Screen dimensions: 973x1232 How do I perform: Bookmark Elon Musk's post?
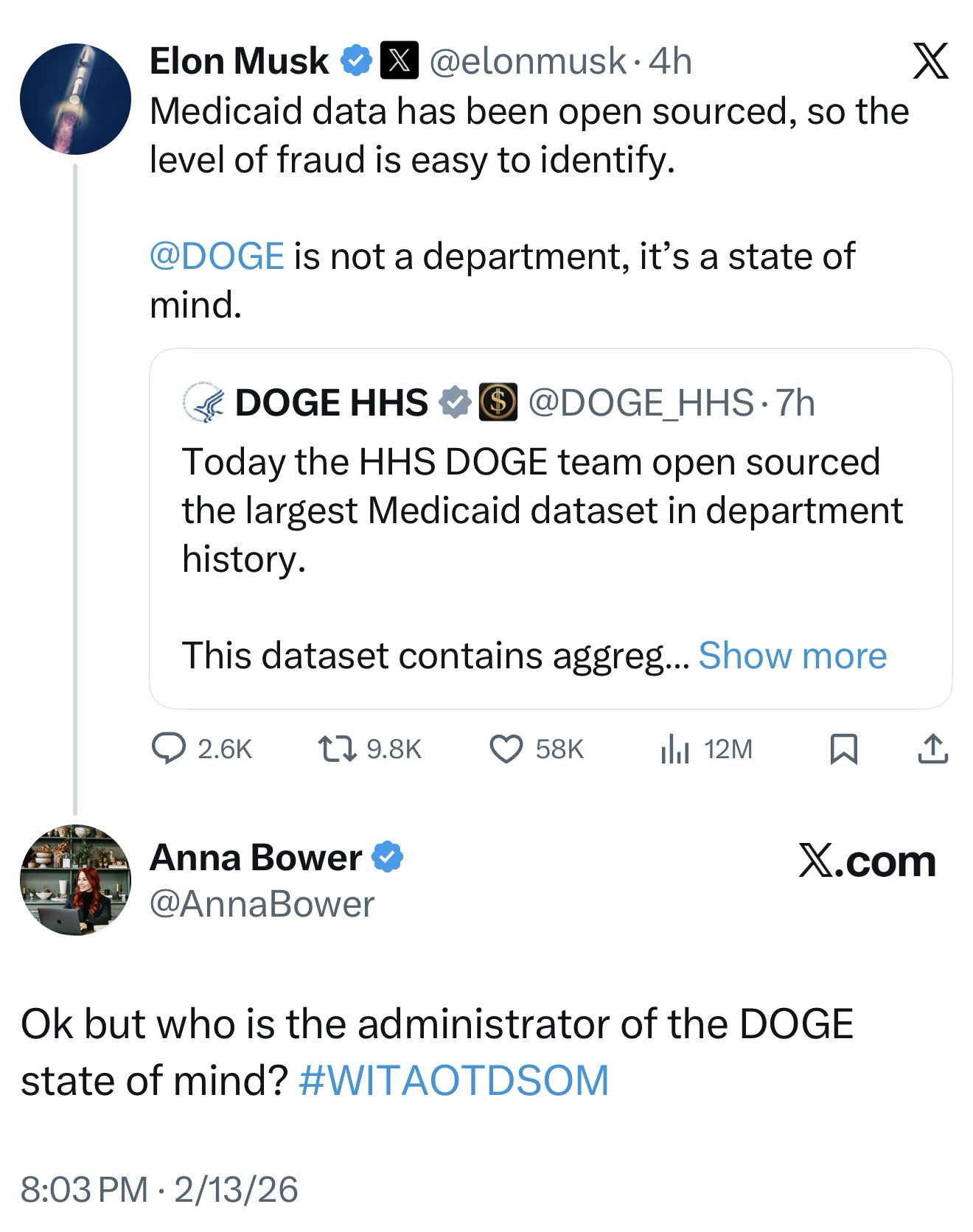[x=843, y=749]
